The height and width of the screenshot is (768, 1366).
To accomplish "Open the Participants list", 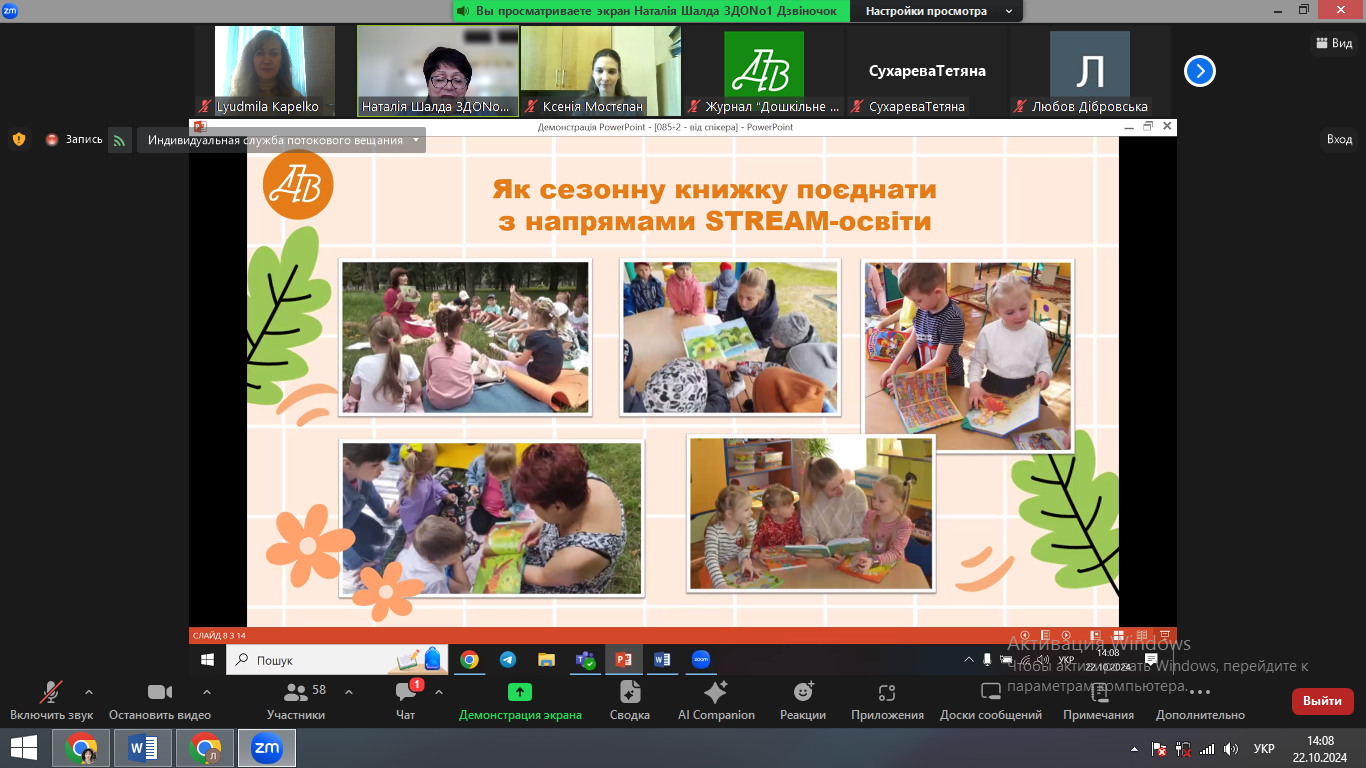I will coord(296,692).
